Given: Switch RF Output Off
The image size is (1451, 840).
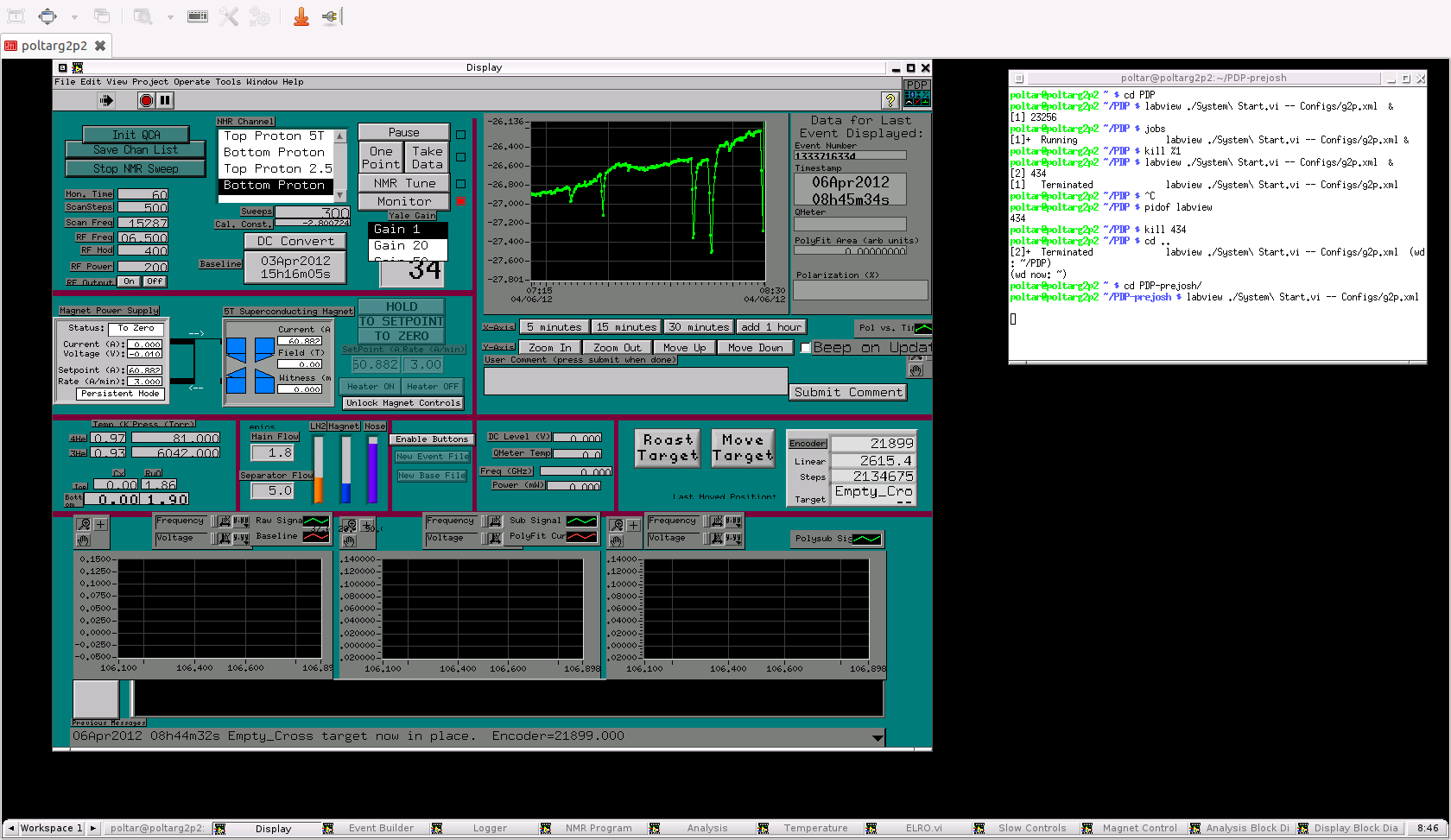Looking at the screenshot, I should point(155,281).
